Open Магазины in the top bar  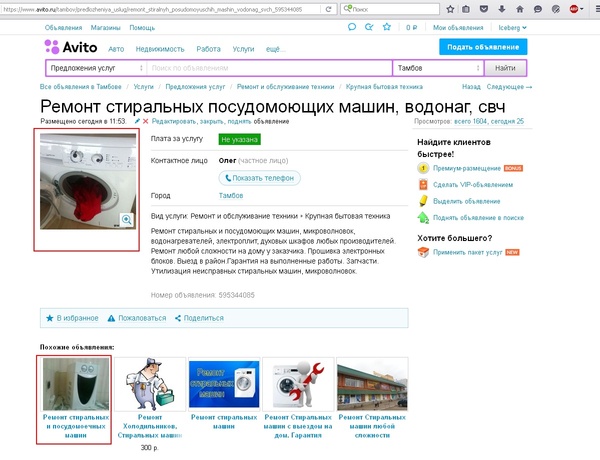click(x=106, y=28)
